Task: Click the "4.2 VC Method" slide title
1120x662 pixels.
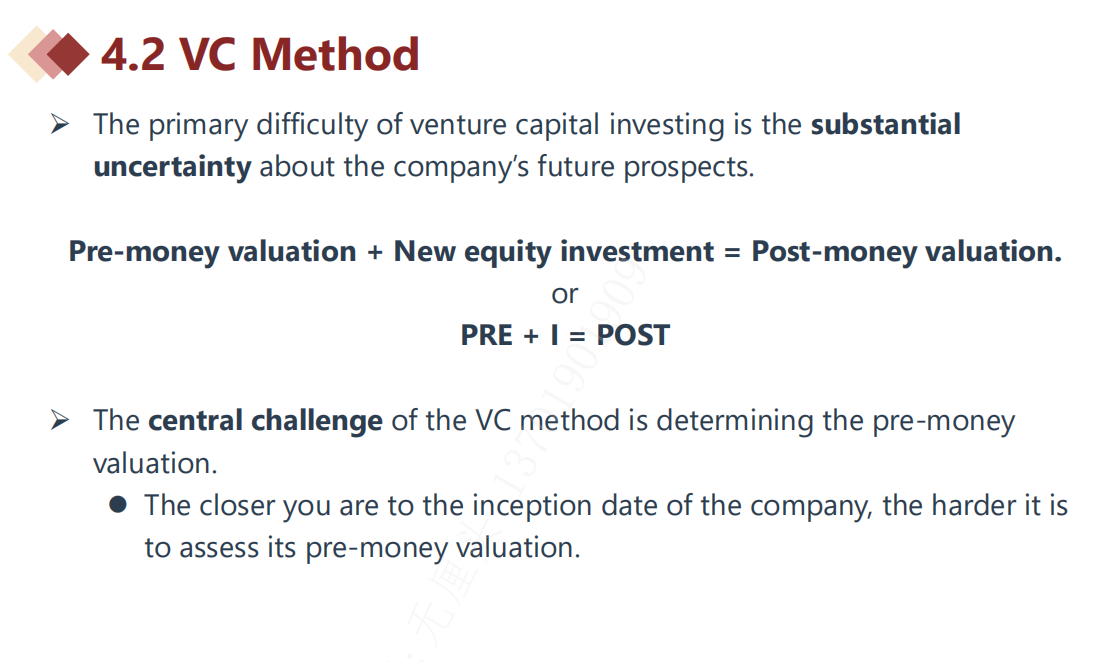Action: pos(260,54)
